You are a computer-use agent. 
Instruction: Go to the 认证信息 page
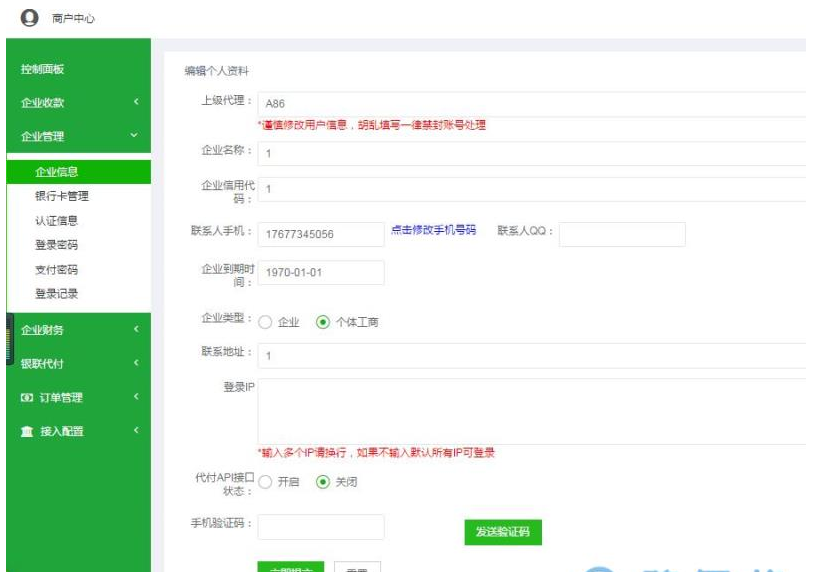tap(57, 221)
